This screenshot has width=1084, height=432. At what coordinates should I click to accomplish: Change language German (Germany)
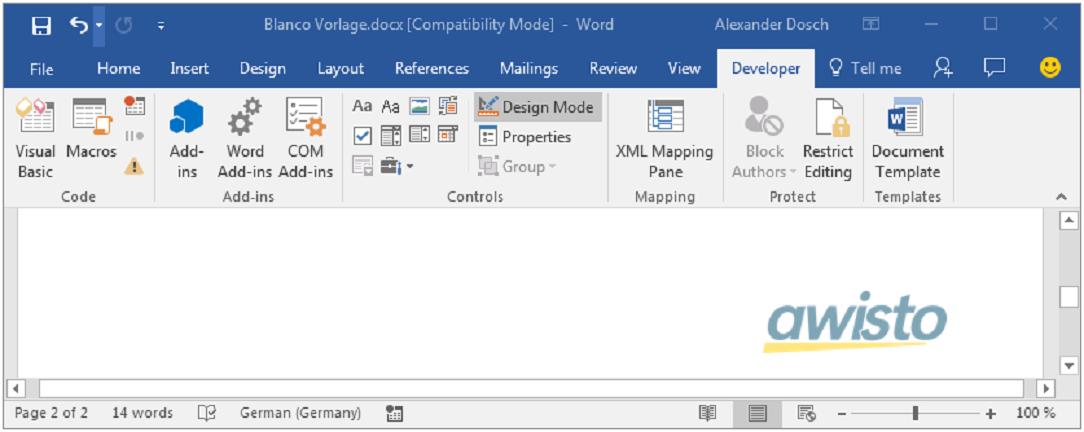click(x=300, y=413)
